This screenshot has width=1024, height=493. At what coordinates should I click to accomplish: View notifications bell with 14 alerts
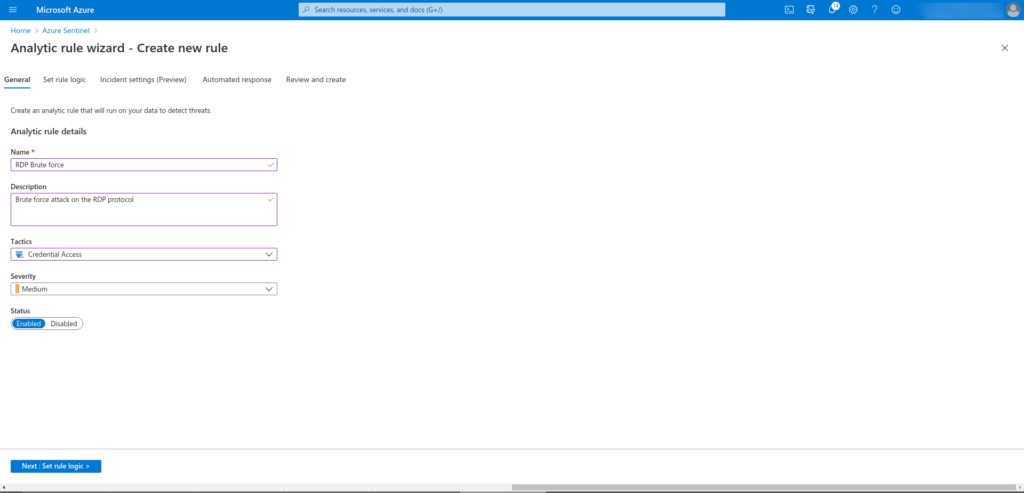point(832,10)
